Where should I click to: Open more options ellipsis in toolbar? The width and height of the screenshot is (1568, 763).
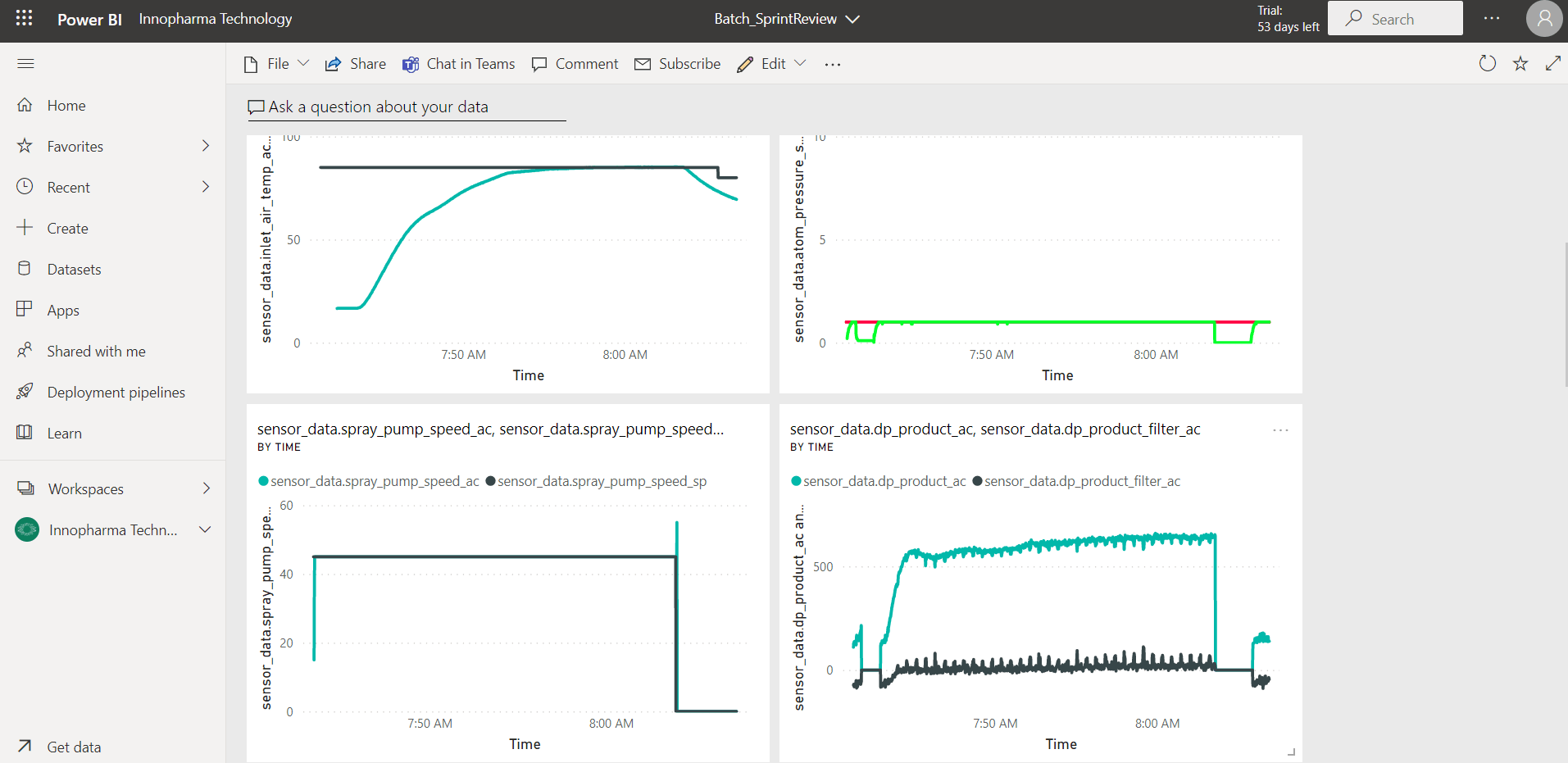[x=832, y=65]
